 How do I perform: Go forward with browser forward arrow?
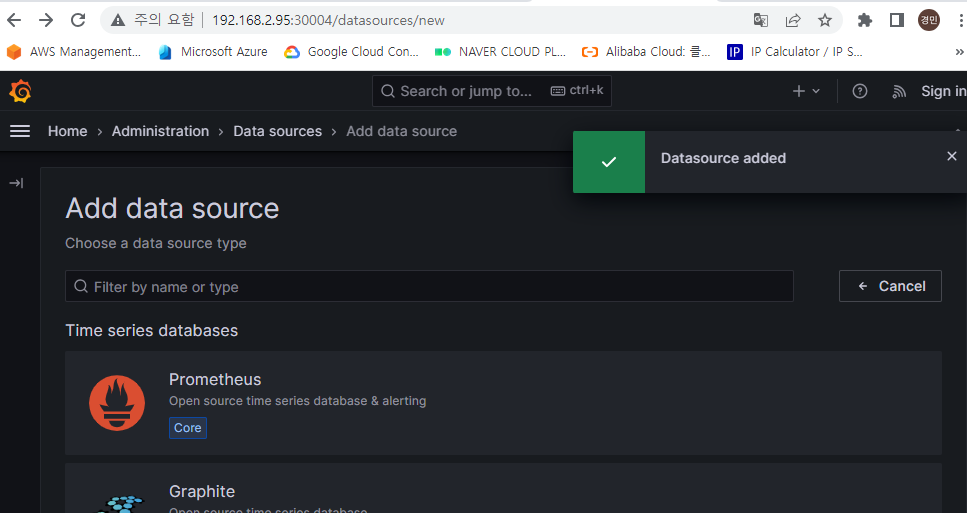(x=46, y=20)
